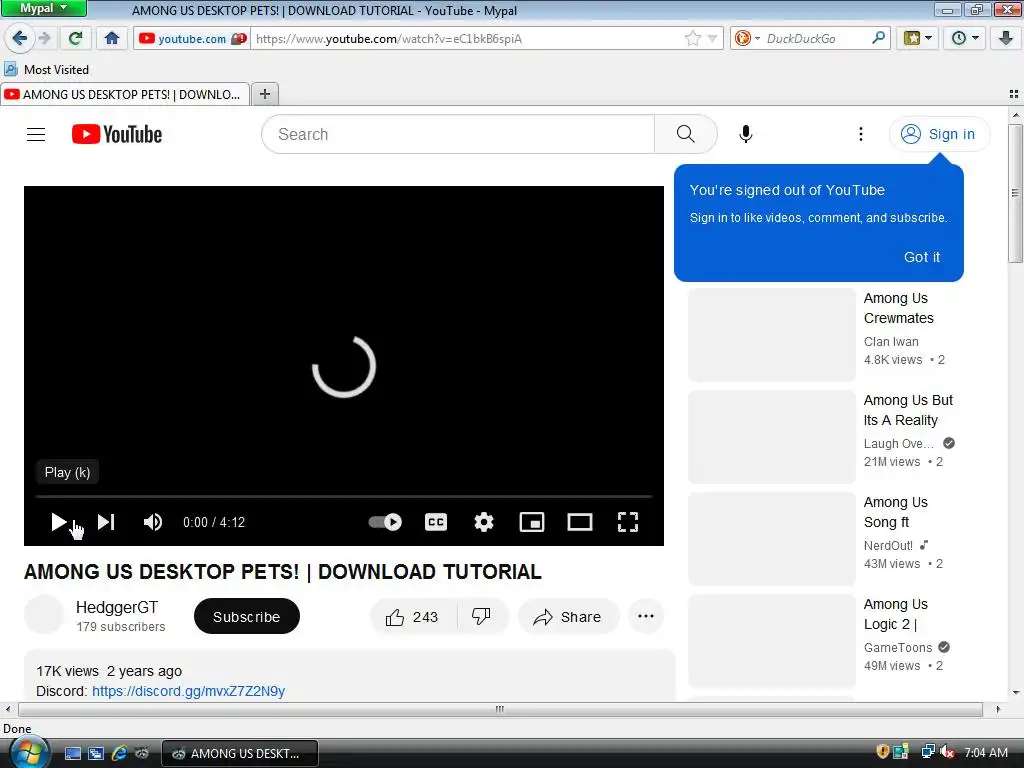Screen dimensions: 1024x768
Task: Open the DuckDuckGo search engine dropdown
Action: coord(746,39)
